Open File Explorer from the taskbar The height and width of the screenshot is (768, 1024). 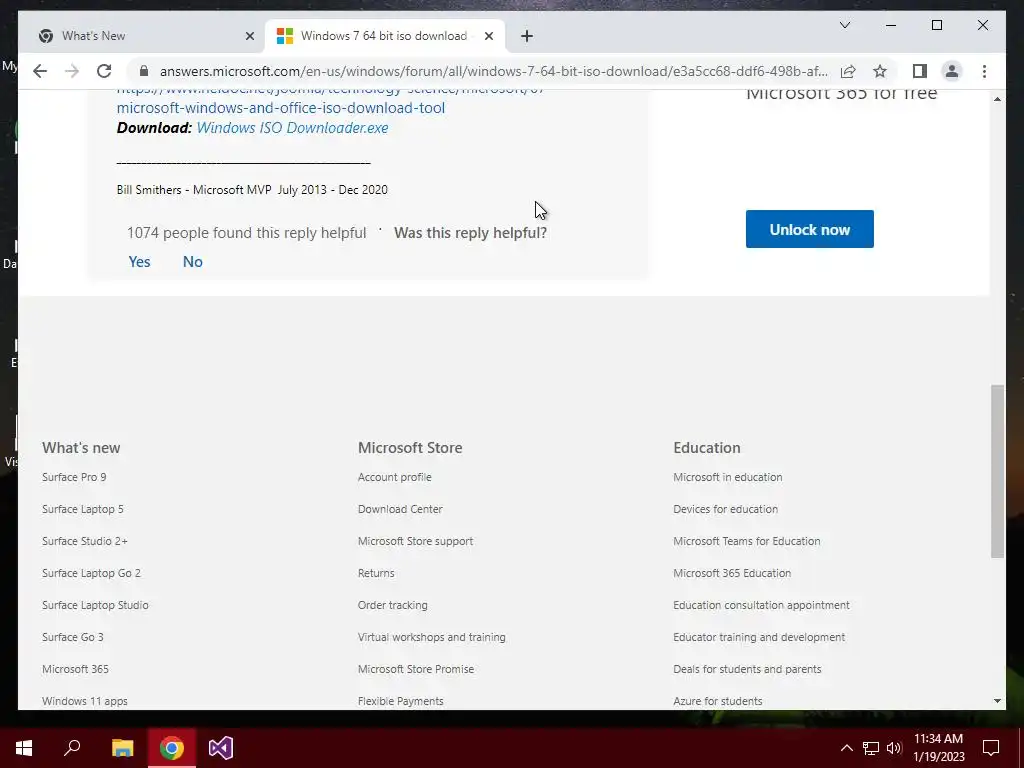(122, 748)
